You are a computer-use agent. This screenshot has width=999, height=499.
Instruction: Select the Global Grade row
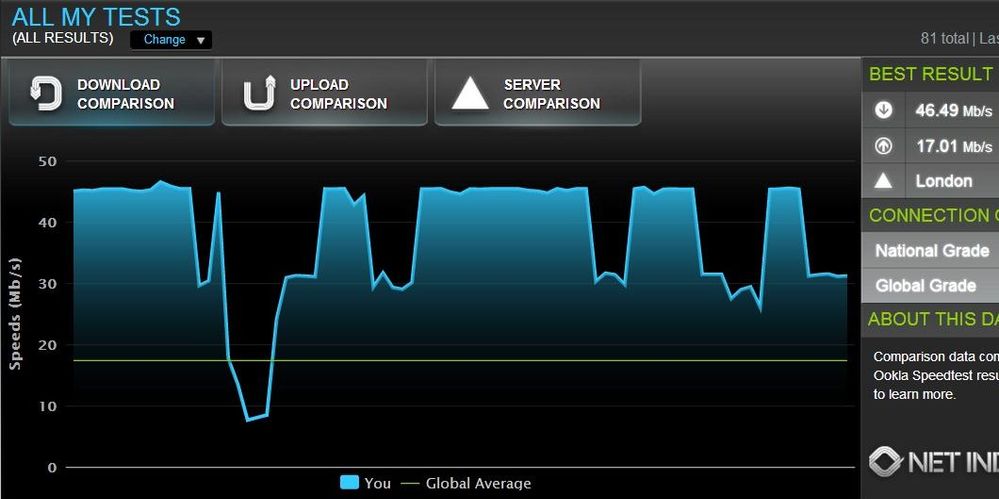(x=930, y=286)
